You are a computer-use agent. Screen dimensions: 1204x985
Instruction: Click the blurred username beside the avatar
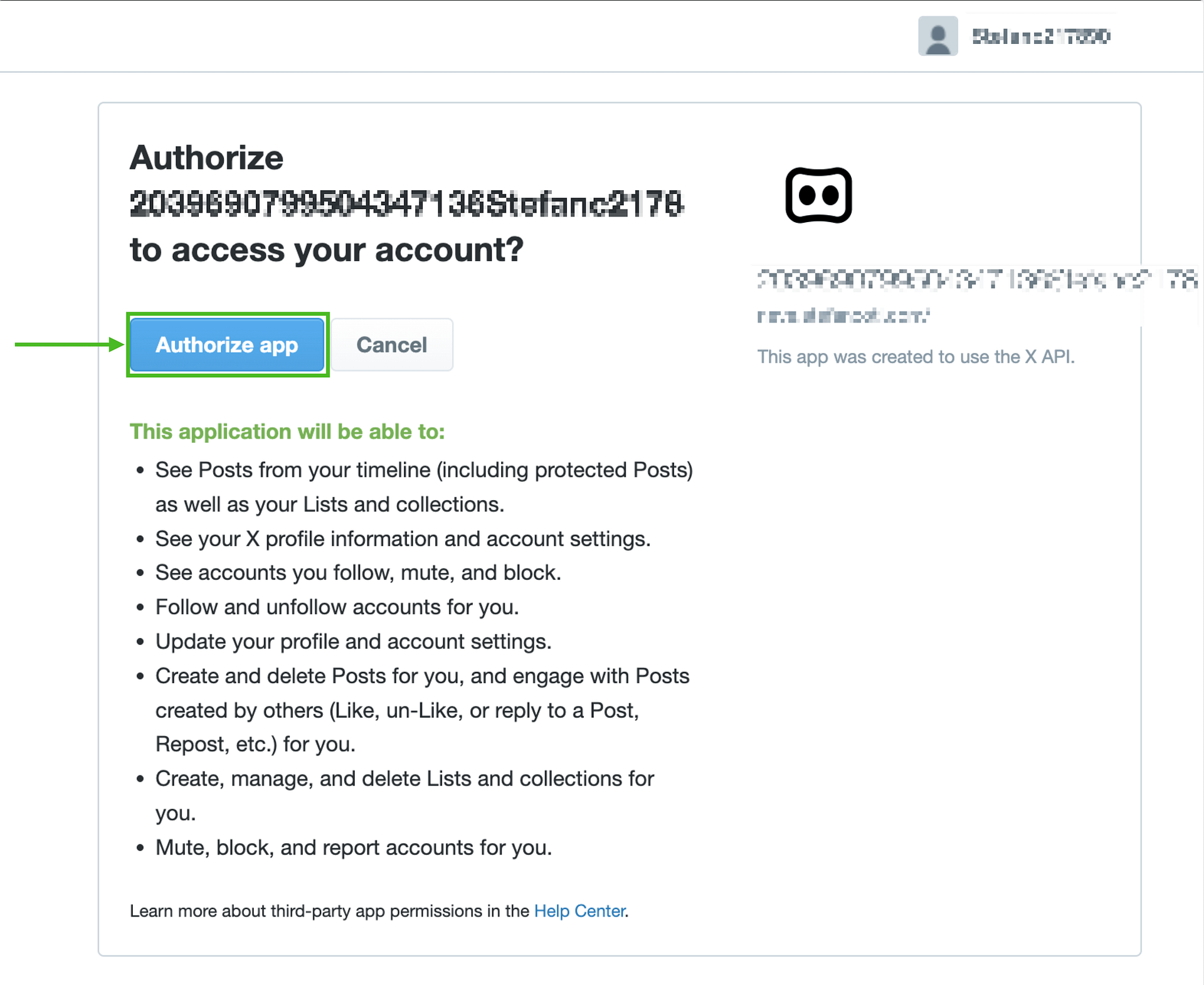point(1041,36)
